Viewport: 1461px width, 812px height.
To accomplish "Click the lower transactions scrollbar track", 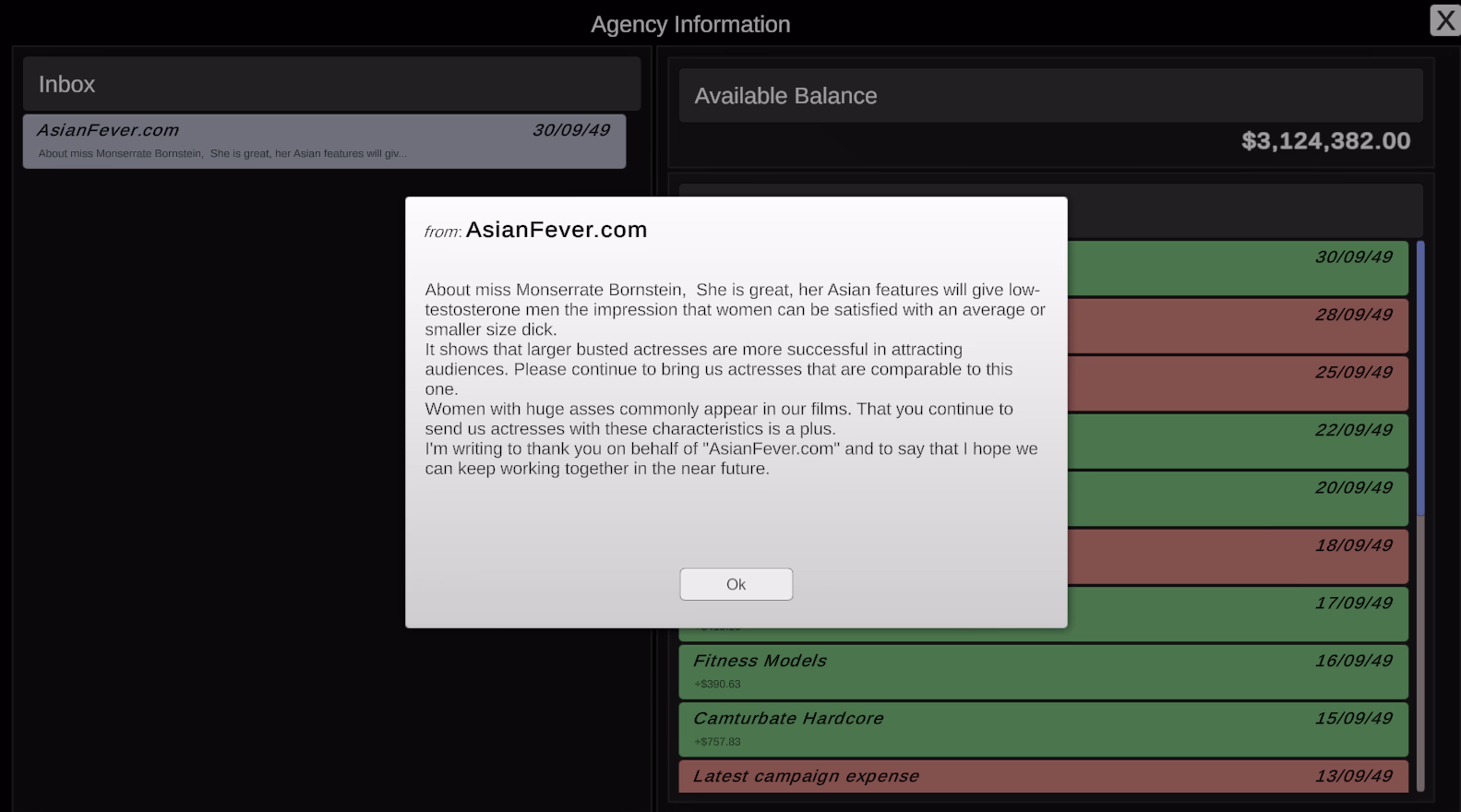I will click(1420, 655).
